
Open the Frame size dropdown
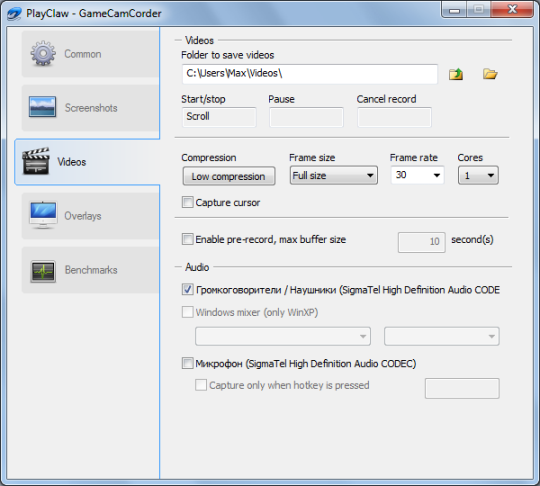334,175
